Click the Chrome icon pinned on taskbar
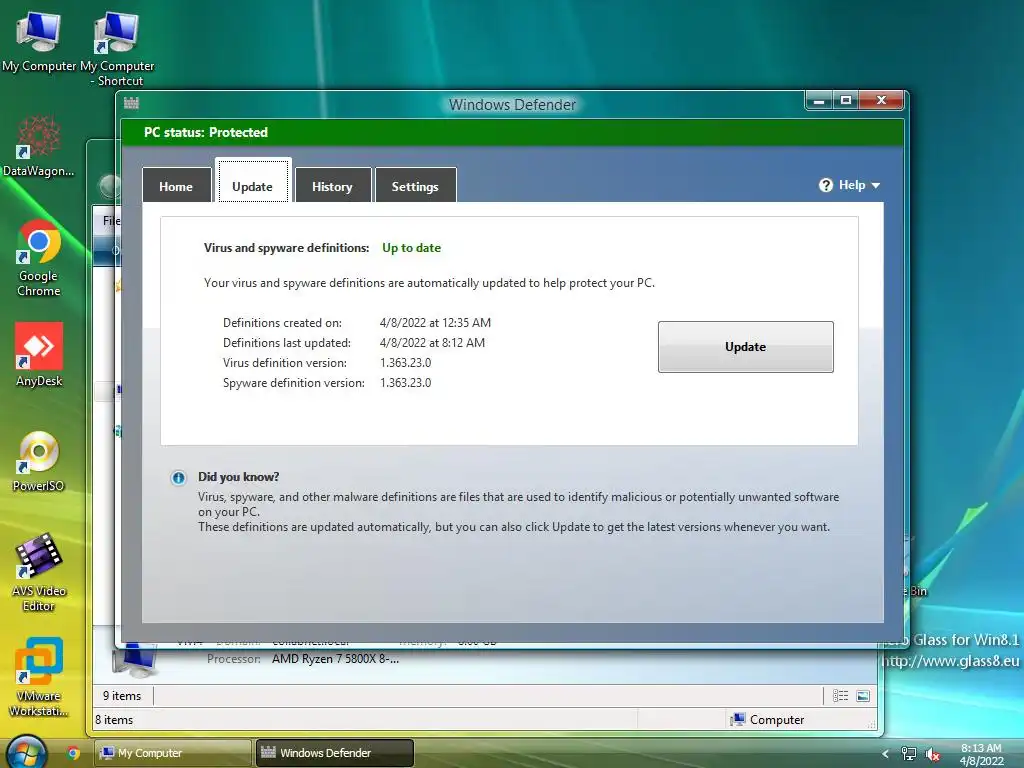The height and width of the screenshot is (768, 1024). tap(73, 753)
